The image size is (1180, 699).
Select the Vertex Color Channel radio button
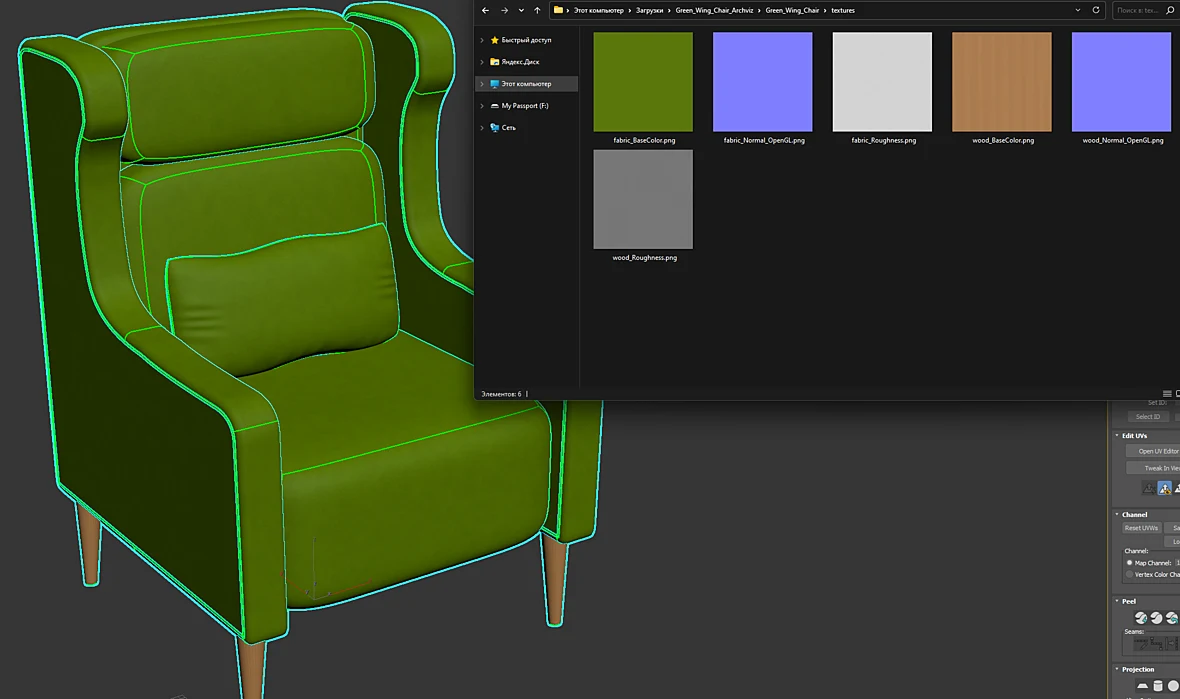pyautogui.click(x=1129, y=575)
